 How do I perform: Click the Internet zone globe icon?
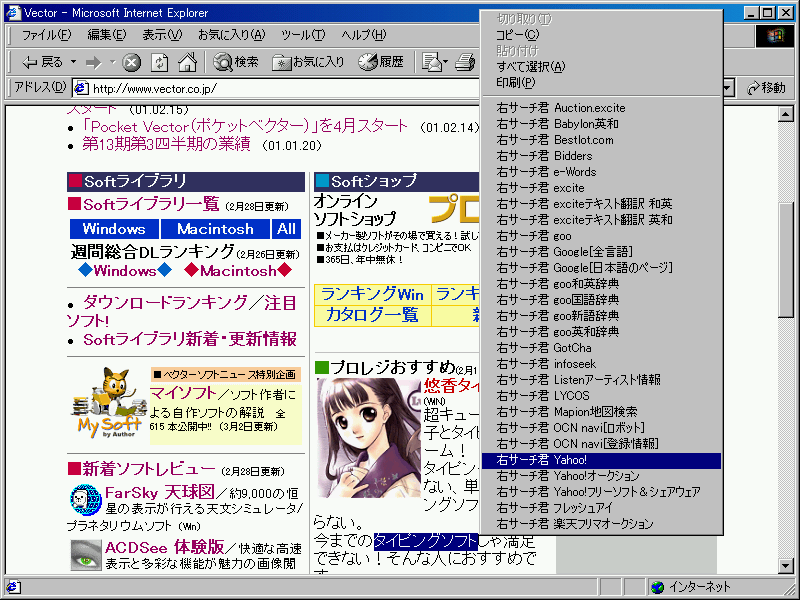(x=658, y=587)
